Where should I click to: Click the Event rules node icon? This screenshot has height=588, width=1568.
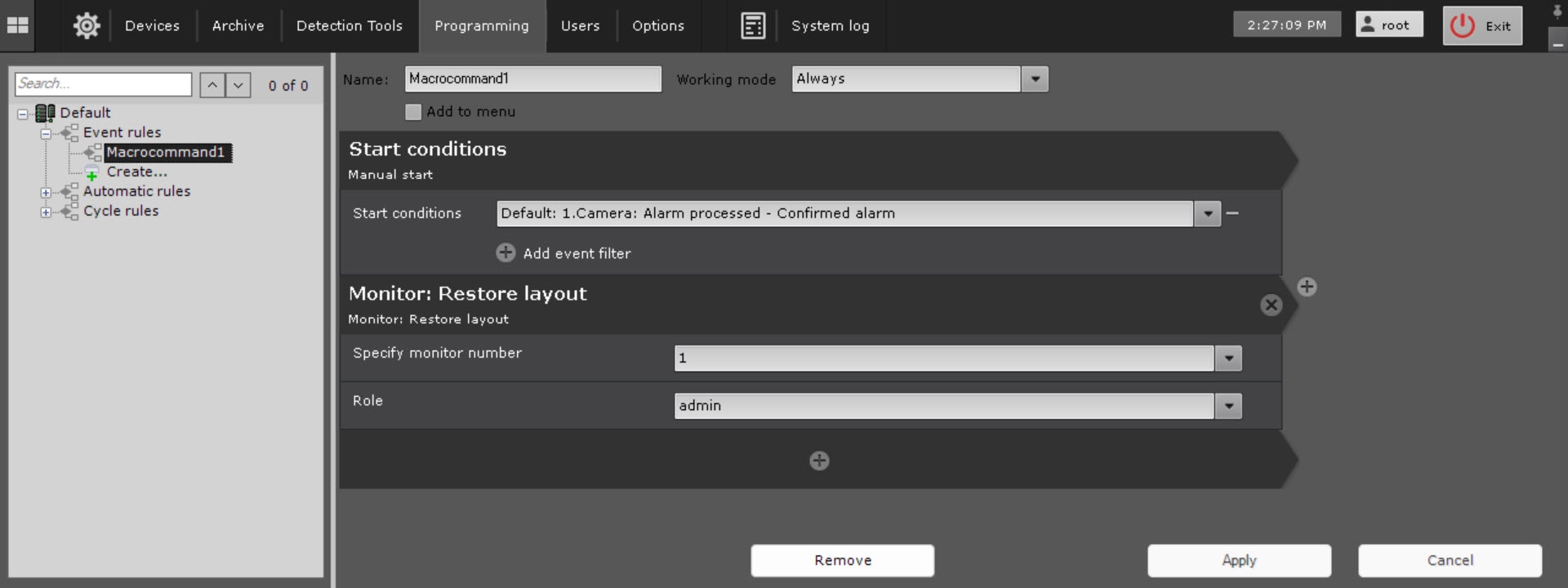(x=69, y=132)
